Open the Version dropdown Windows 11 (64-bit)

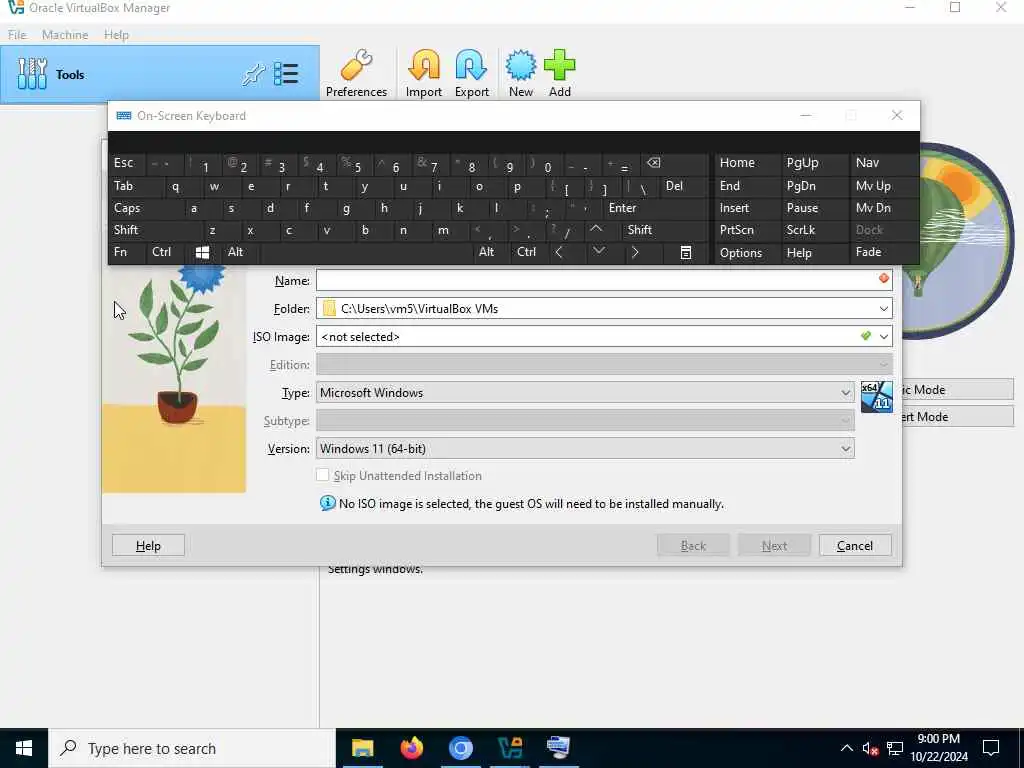tap(585, 449)
